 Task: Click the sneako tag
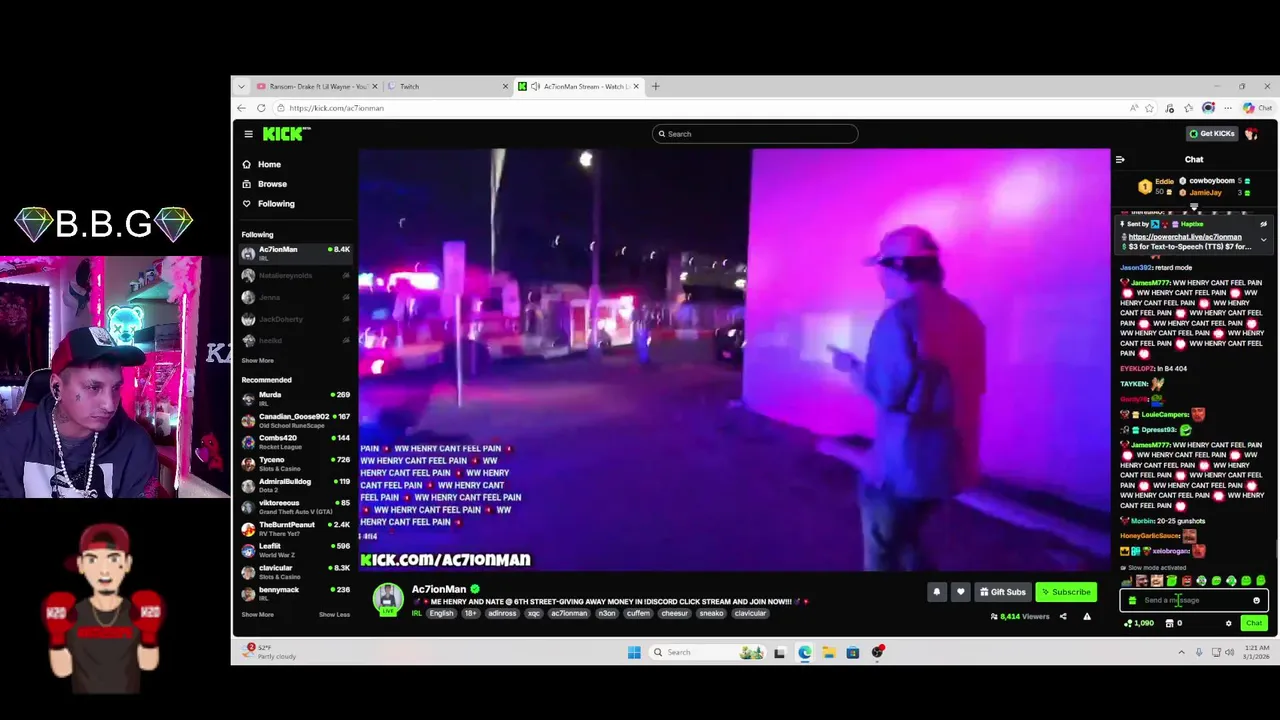pos(711,613)
